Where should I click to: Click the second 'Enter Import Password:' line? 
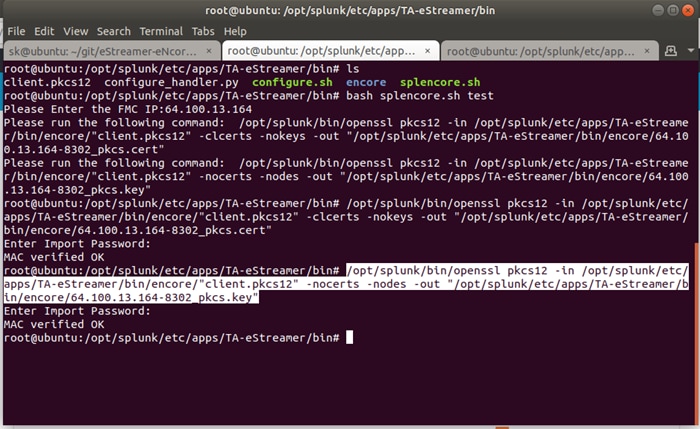pos(77,311)
